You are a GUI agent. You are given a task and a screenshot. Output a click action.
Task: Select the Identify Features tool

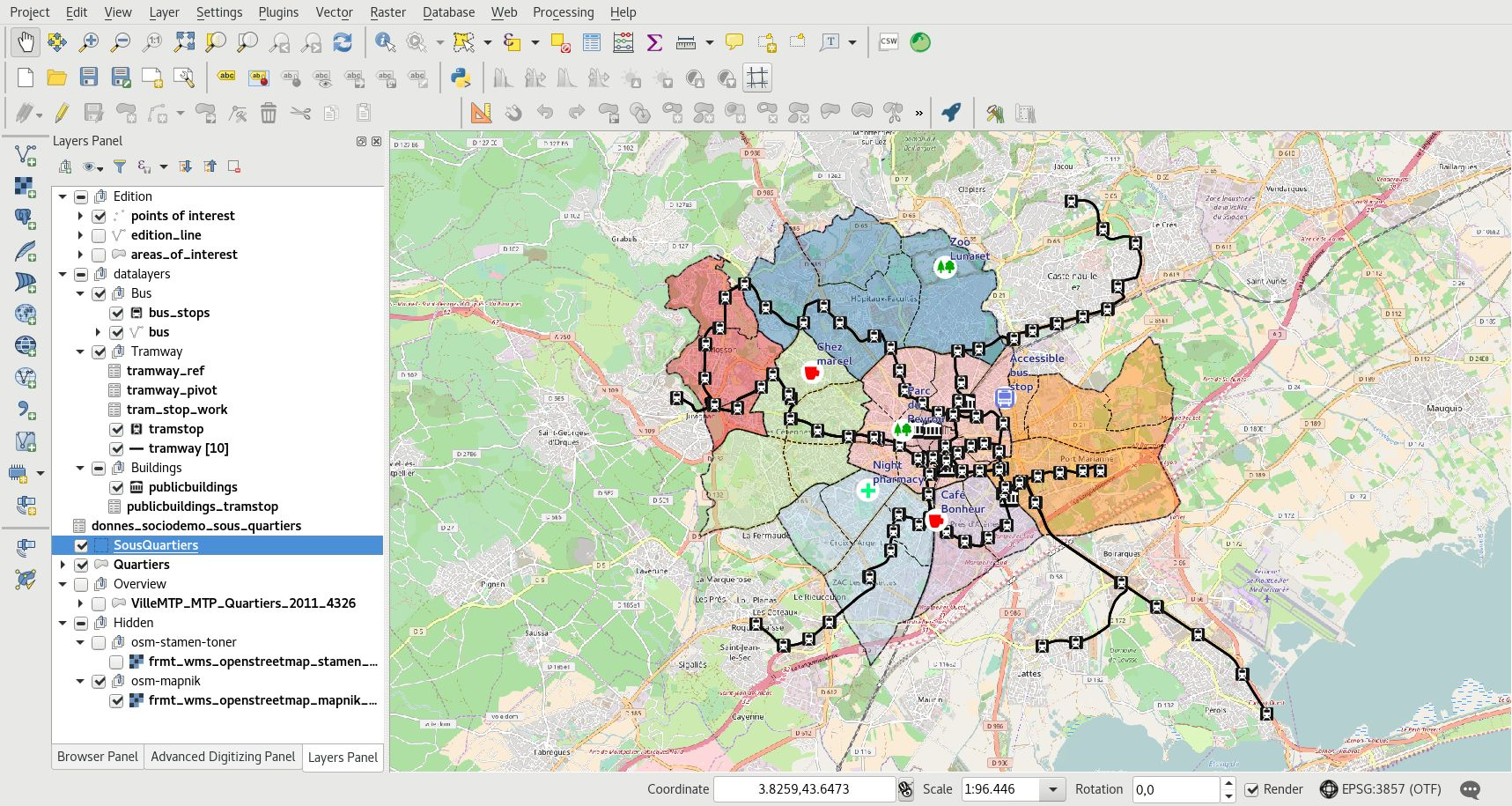point(385,41)
